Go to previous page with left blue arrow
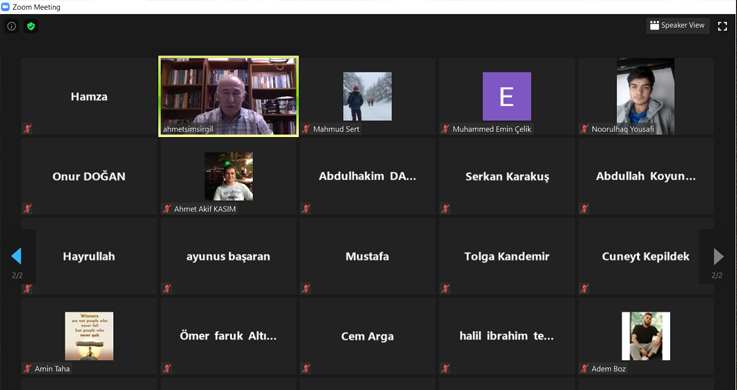737x390 pixels. pyautogui.click(x=16, y=257)
